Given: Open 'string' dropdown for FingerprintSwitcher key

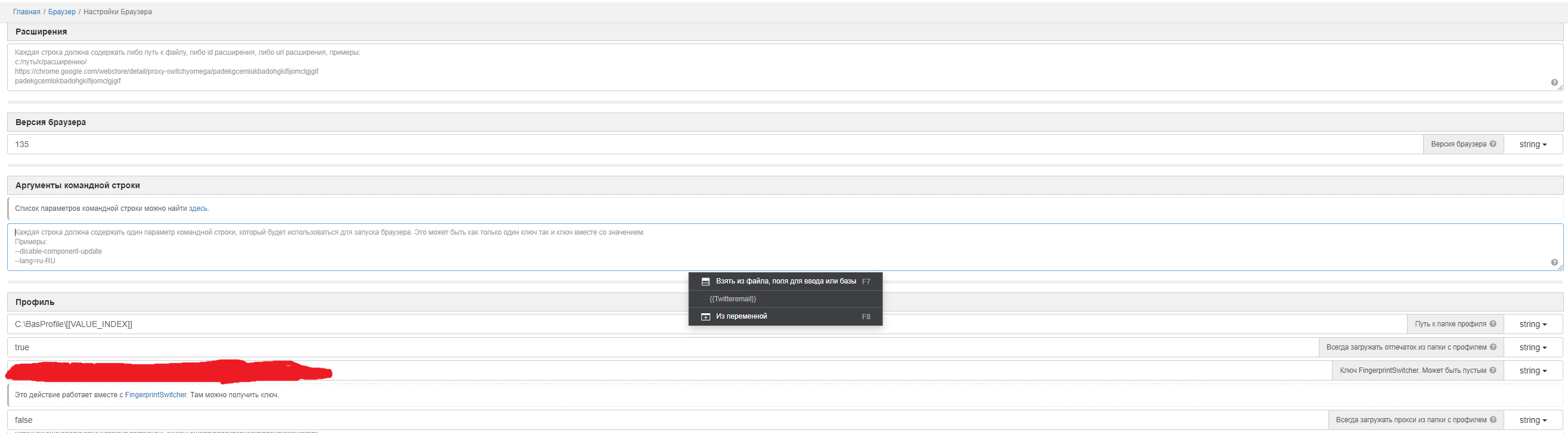Looking at the screenshot, I should coord(1532,370).
